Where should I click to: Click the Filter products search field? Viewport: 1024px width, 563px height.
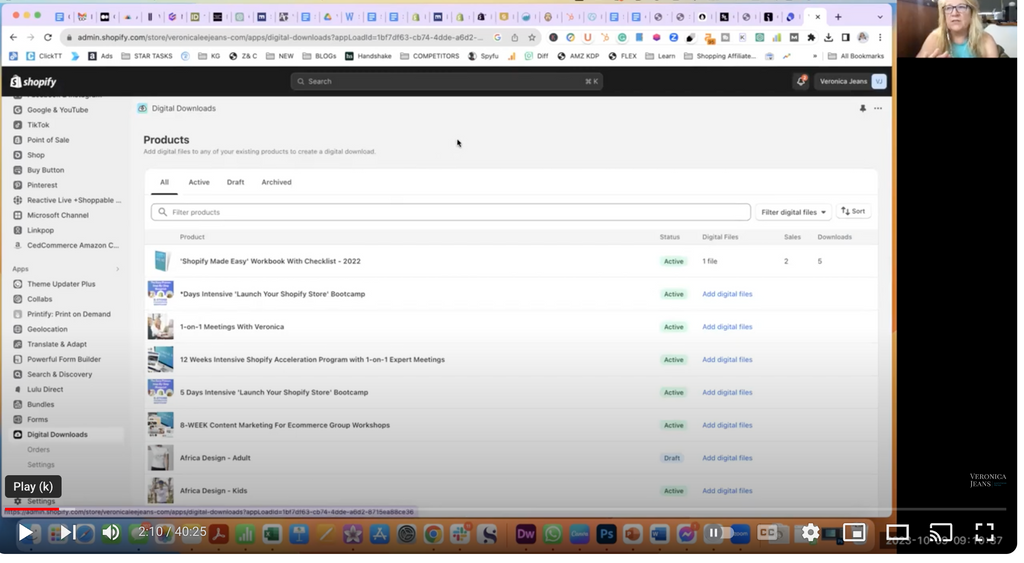click(x=450, y=212)
